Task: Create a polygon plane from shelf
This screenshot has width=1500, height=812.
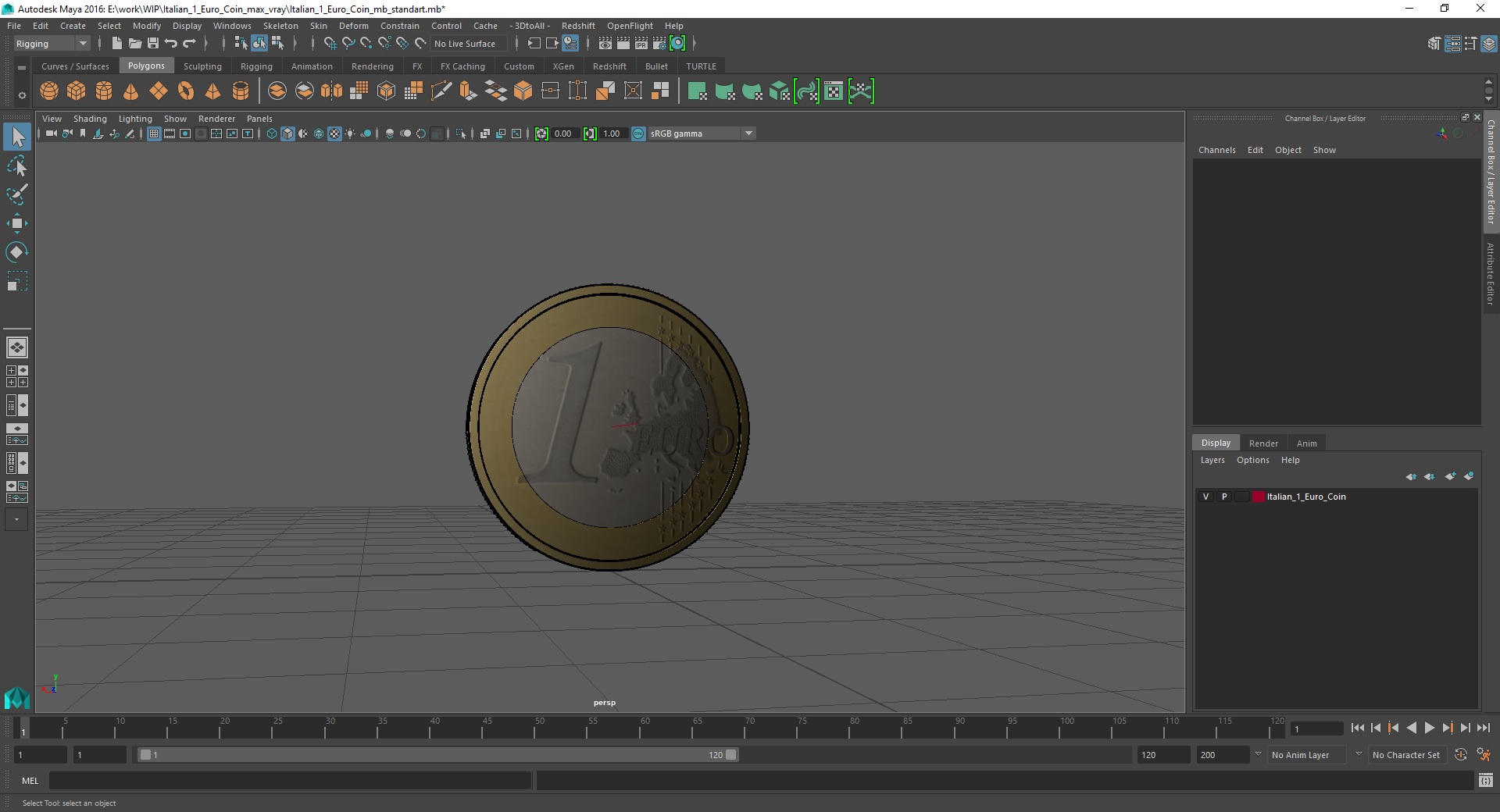Action: pyautogui.click(x=159, y=91)
